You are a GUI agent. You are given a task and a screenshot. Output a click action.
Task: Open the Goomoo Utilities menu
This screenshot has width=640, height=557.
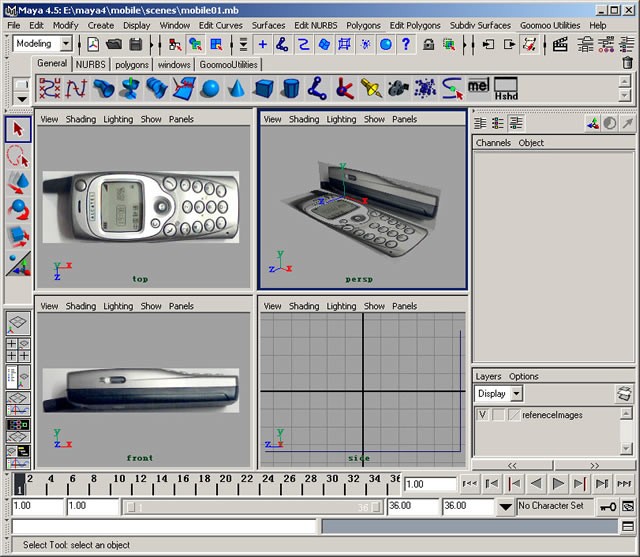pyautogui.click(x=550, y=25)
